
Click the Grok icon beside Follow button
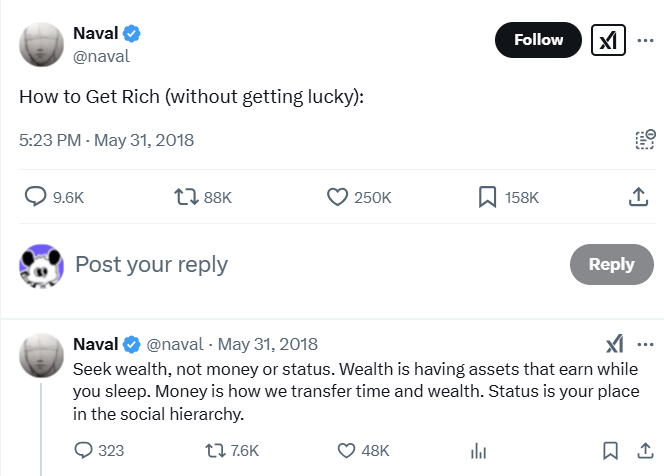pyautogui.click(x=608, y=40)
